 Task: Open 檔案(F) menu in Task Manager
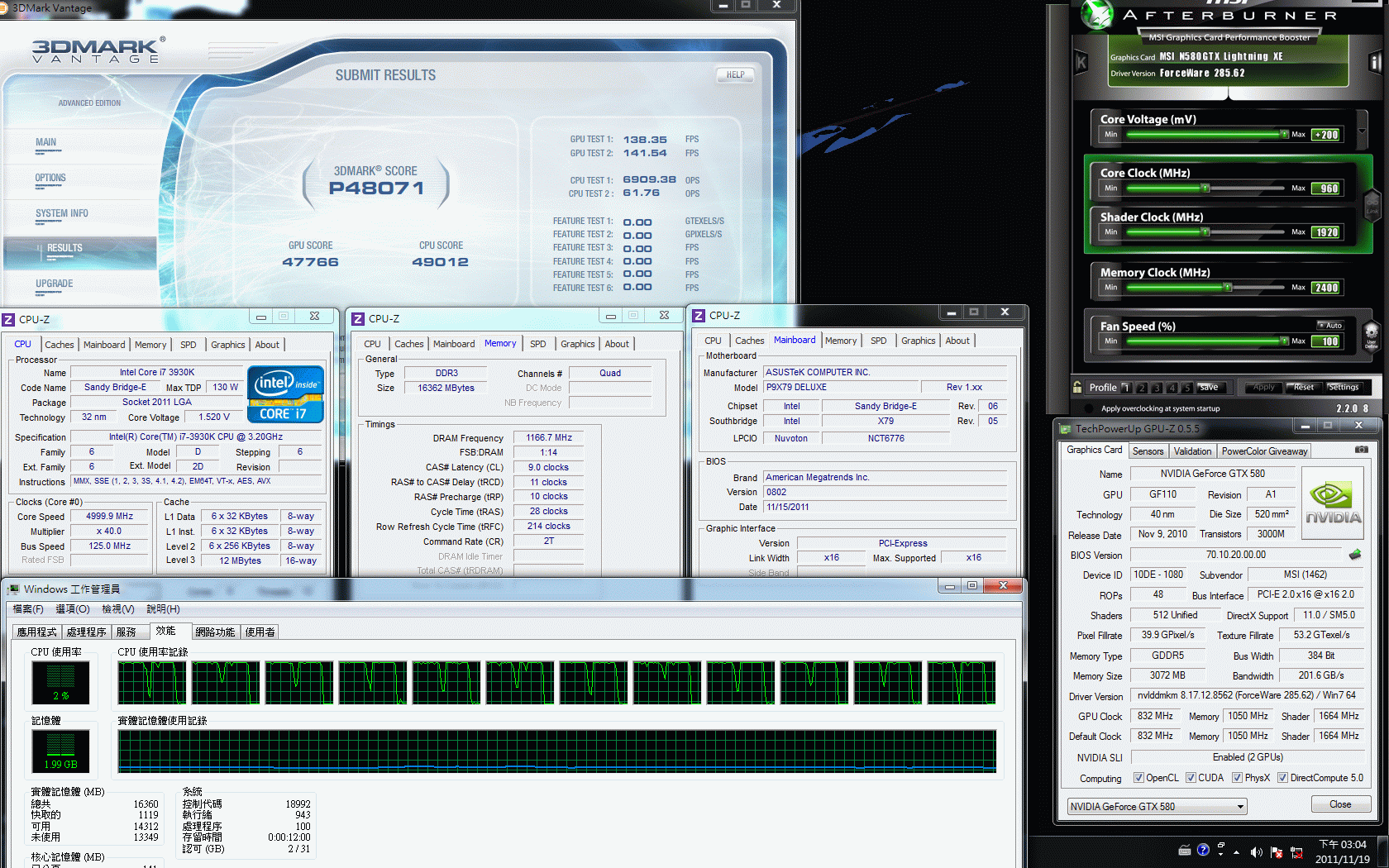click(x=28, y=608)
